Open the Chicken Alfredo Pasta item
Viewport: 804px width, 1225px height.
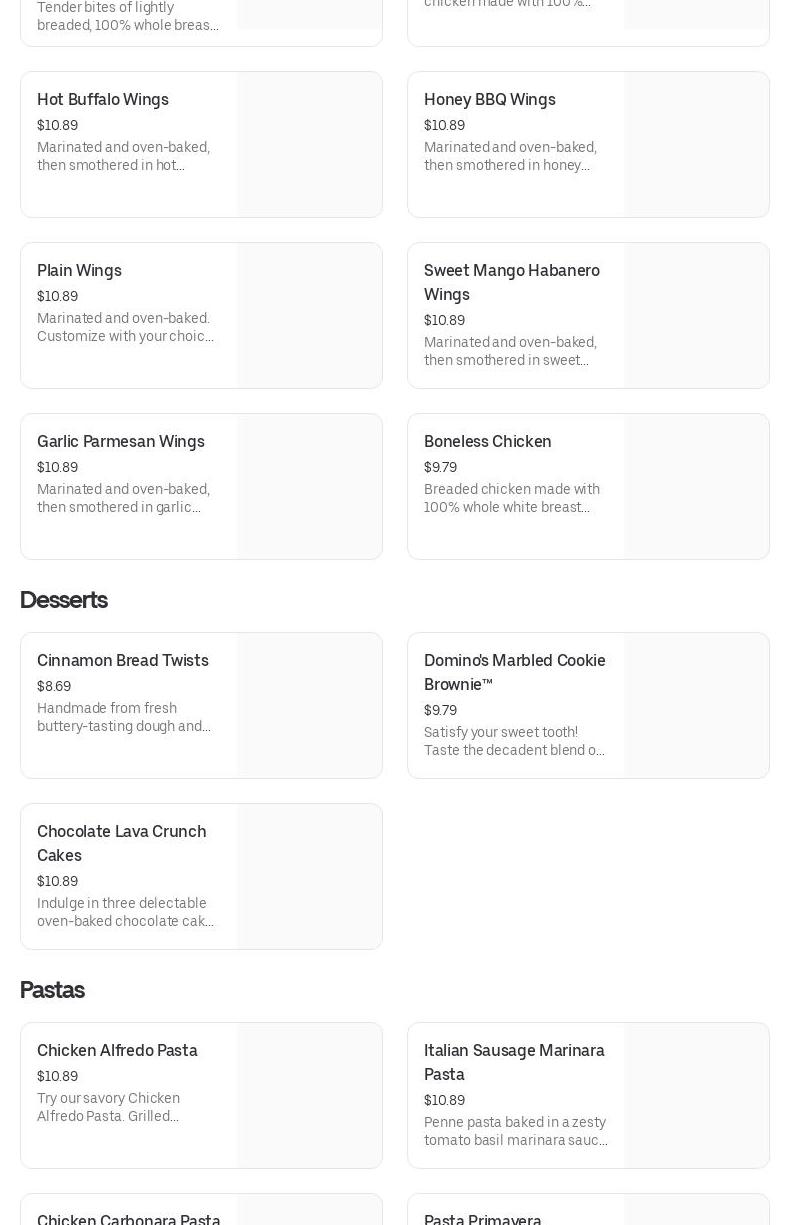click(117, 1051)
